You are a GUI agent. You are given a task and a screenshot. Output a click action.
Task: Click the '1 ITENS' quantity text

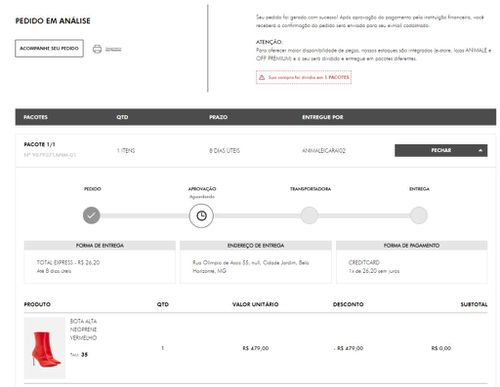pos(126,151)
